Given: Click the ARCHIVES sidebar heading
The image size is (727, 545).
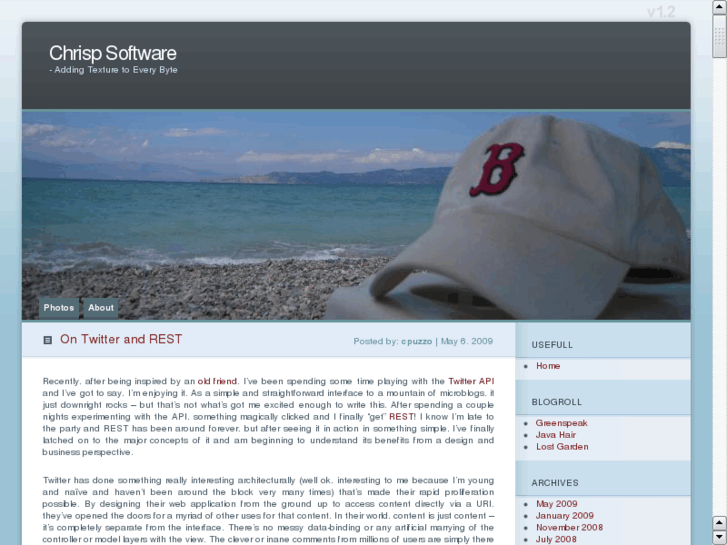Looking at the screenshot, I should (555, 483).
